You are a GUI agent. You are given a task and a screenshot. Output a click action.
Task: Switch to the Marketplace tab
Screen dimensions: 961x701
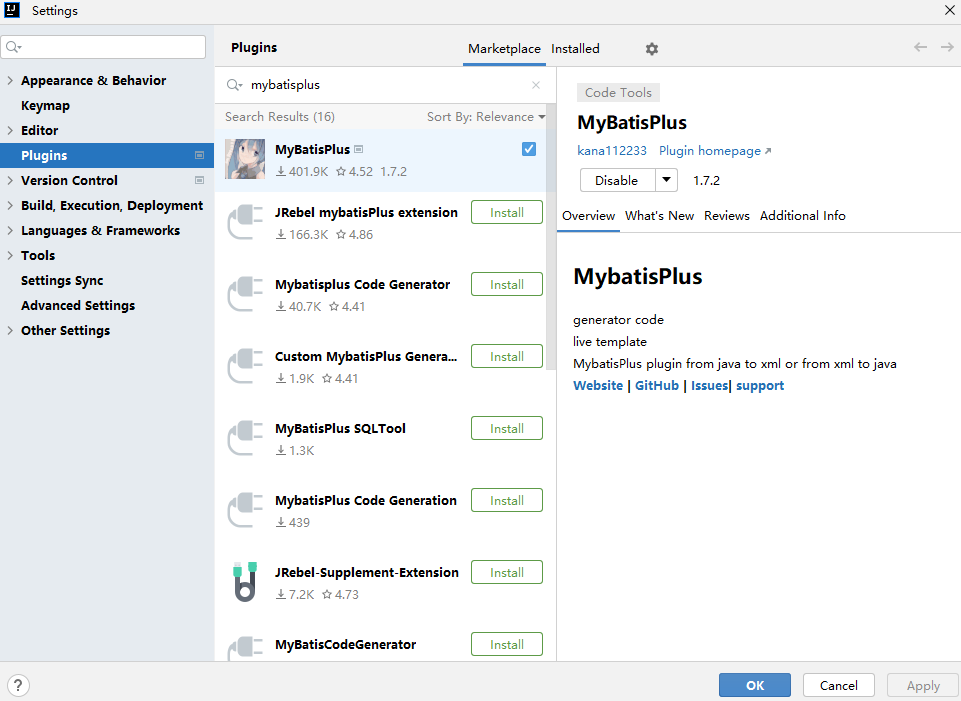(504, 49)
